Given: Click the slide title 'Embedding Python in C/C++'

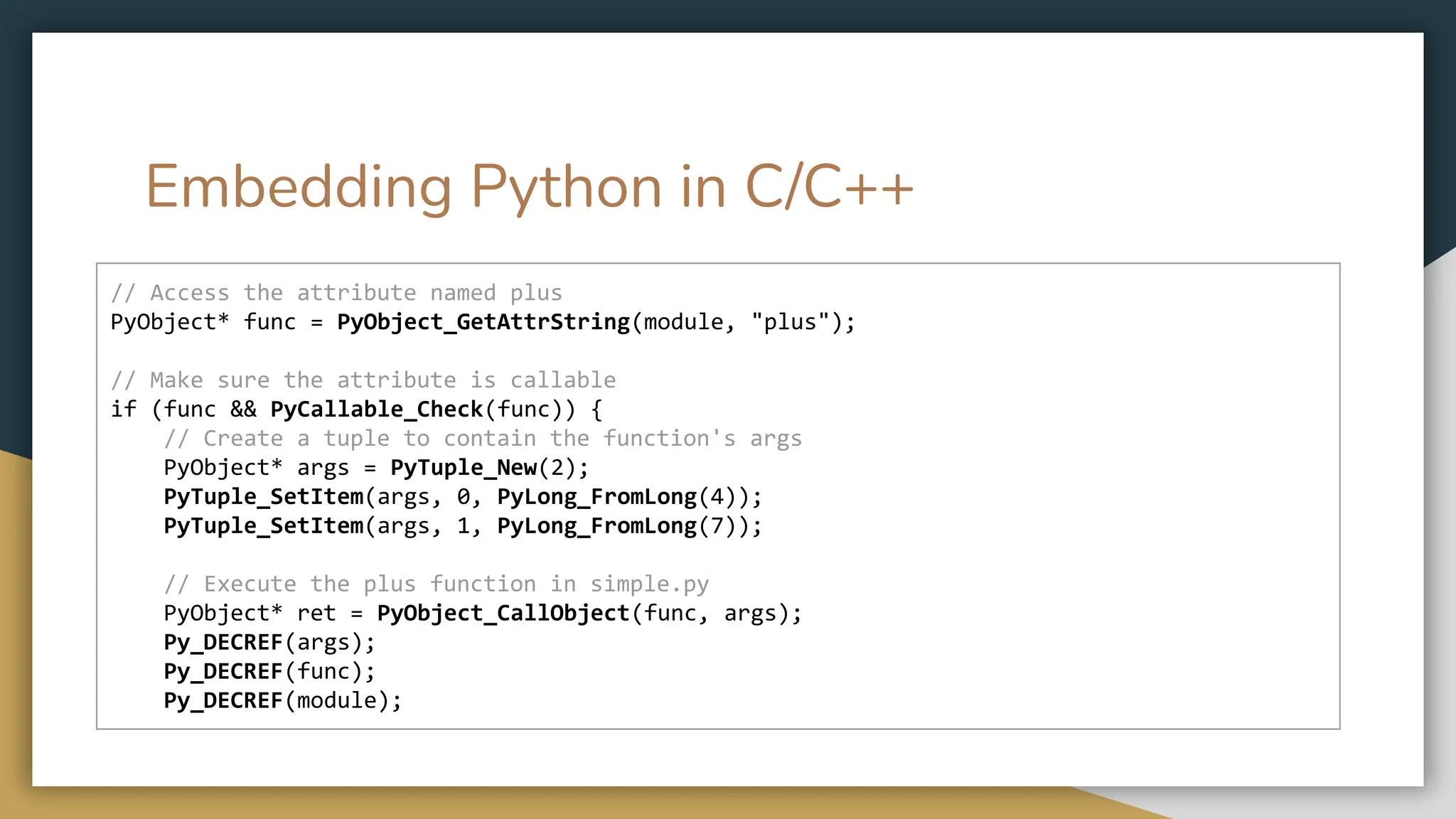Looking at the screenshot, I should (529, 187).
